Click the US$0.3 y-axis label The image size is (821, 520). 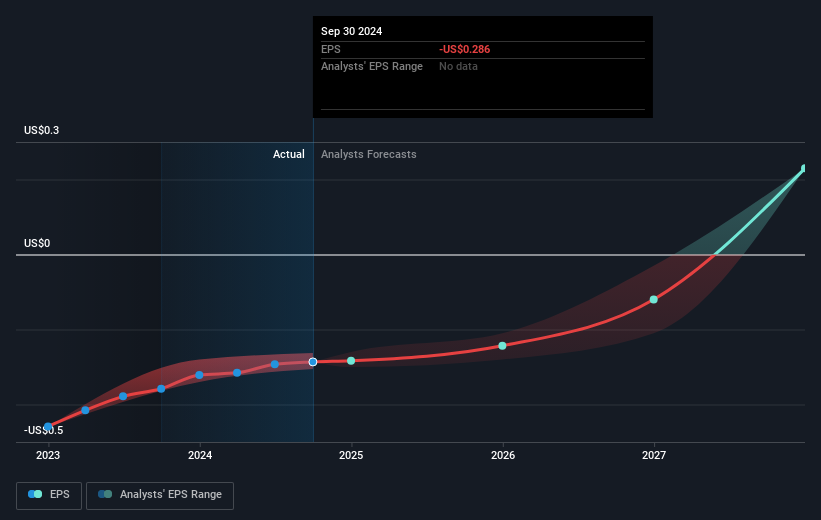click(41, 130)
